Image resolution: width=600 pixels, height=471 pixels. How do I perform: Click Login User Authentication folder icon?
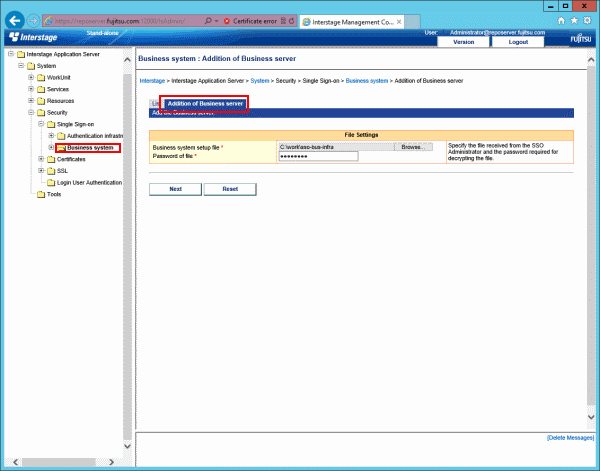pyautogui.click(x=51, y=183)
